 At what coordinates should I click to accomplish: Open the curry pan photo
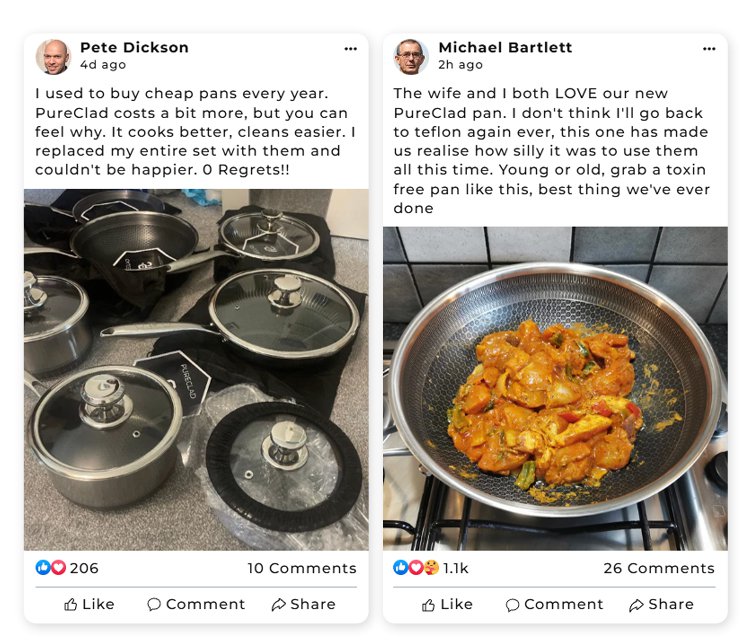[555, 388]
